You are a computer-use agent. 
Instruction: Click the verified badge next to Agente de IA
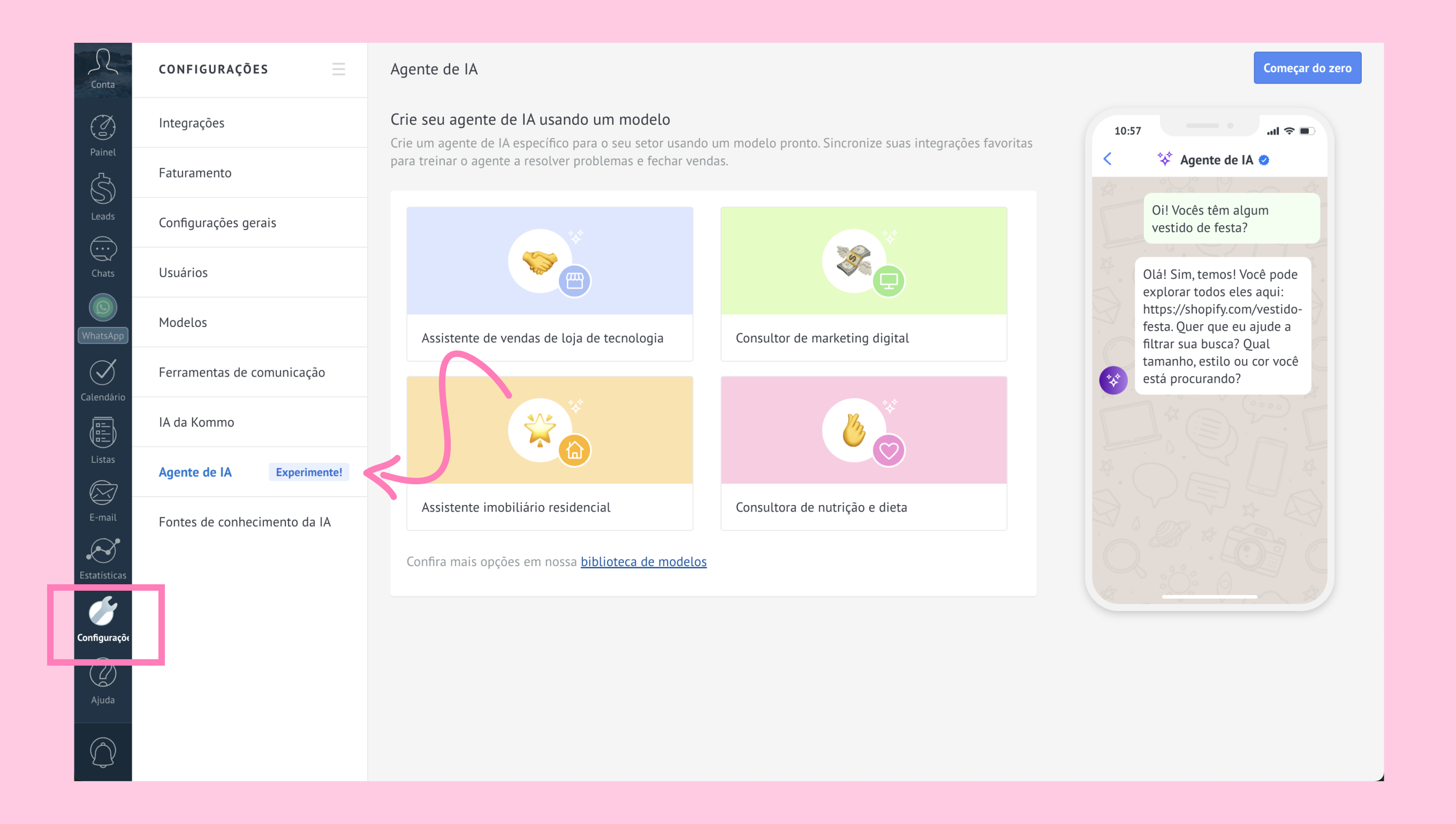(1263, 160)
